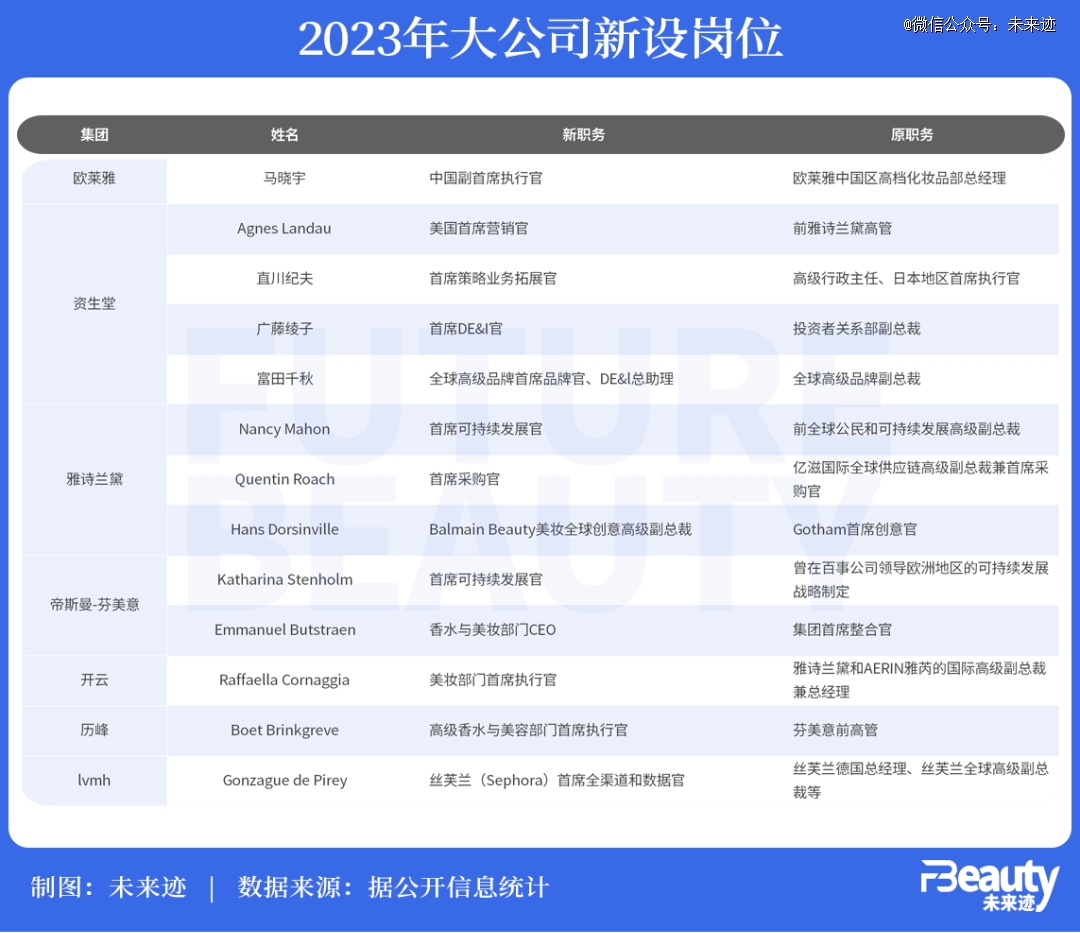Click former role starting "丝芙兰德国总经理"

click(920, 780)
